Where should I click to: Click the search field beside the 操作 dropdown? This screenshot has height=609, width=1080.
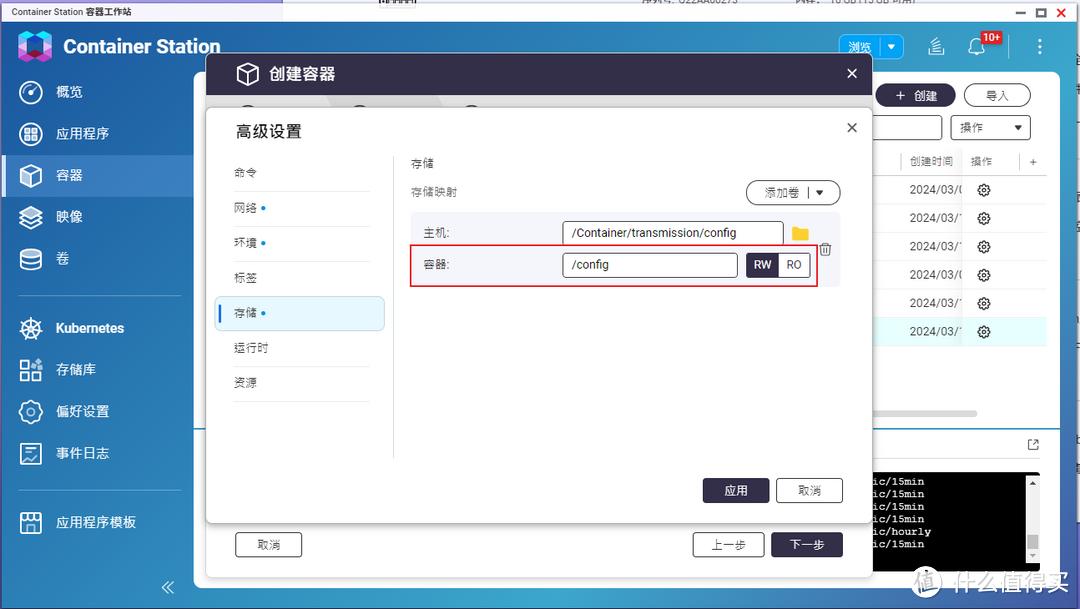click(x=907, y=128)
